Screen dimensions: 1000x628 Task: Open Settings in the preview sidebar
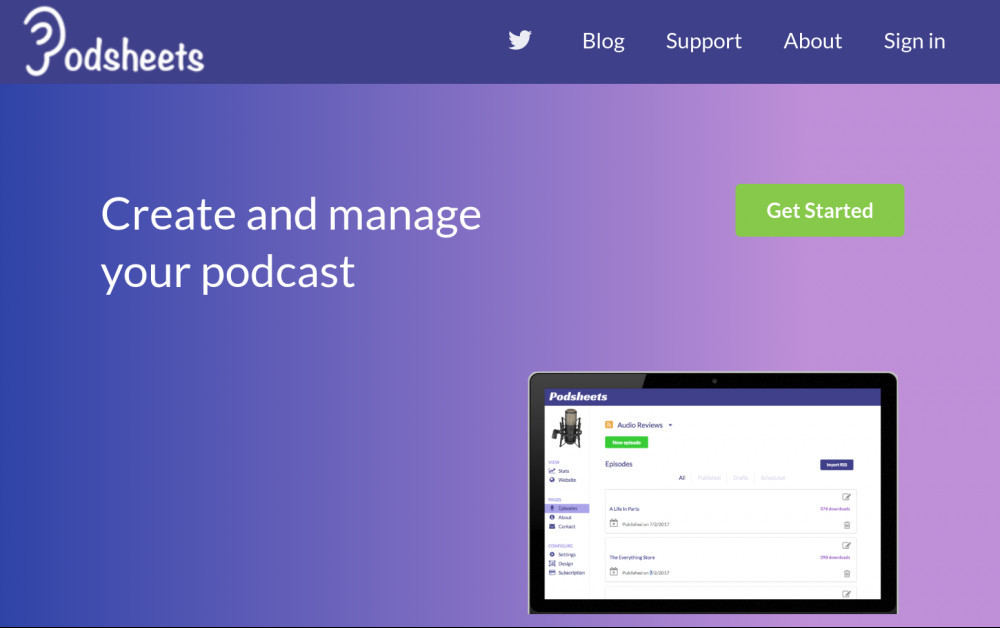562,555
